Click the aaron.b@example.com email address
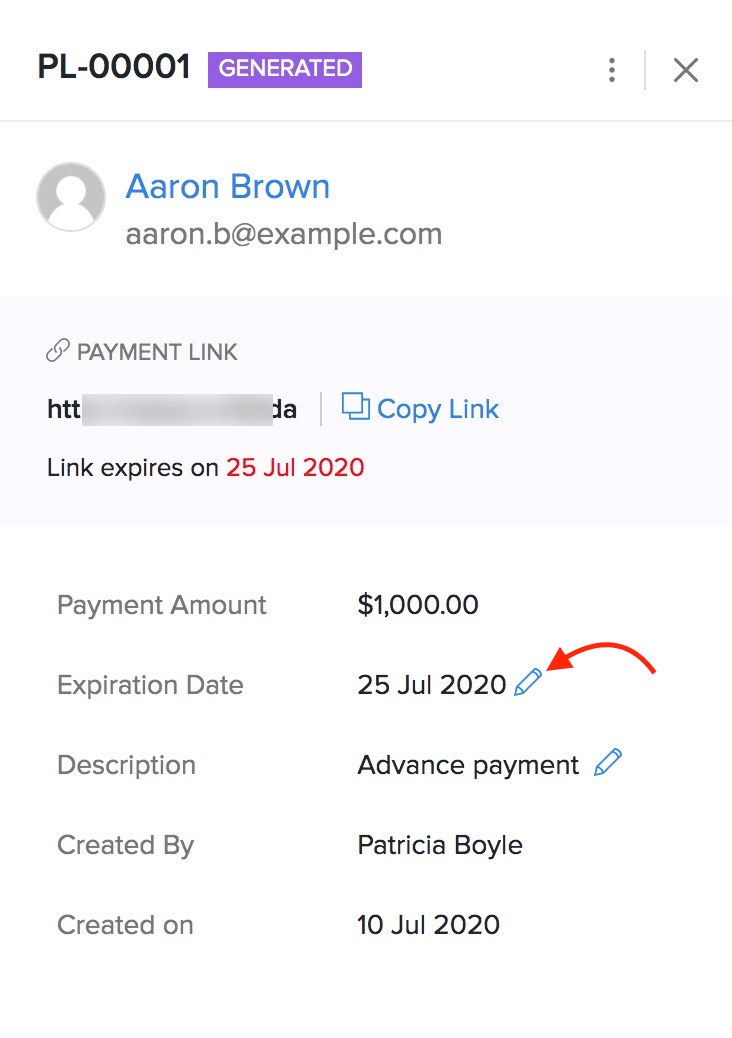The image size is (732, 1038). 283,234
